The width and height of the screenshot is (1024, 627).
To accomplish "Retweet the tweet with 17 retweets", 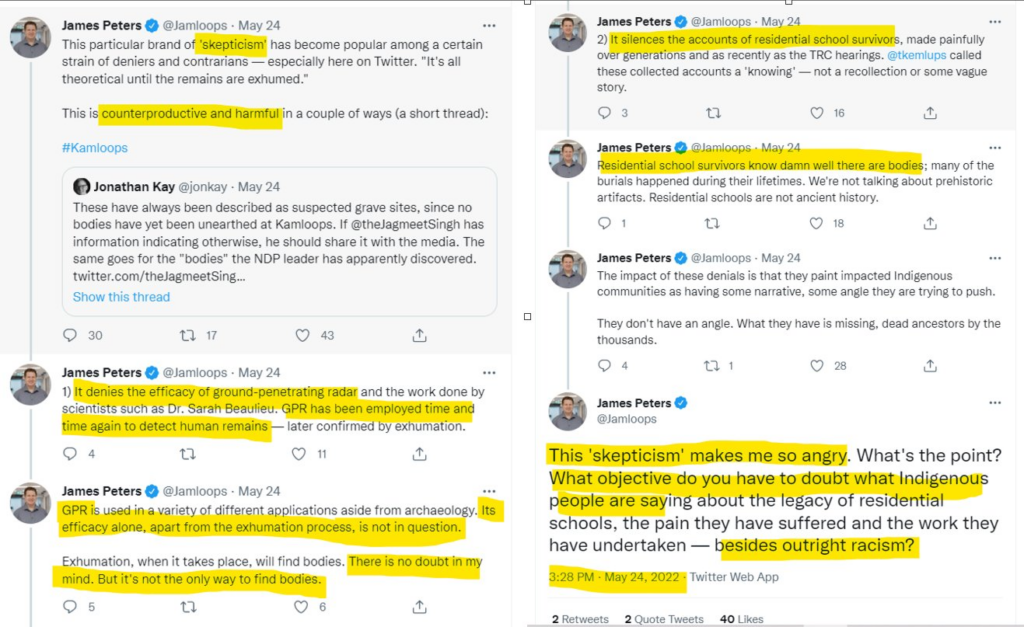I will (187, 336).
